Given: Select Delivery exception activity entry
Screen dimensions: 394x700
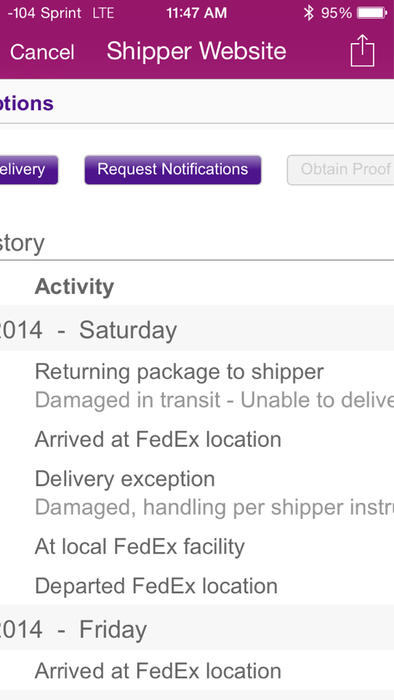Looking at the screenshot, I should [x=125, y=479].
